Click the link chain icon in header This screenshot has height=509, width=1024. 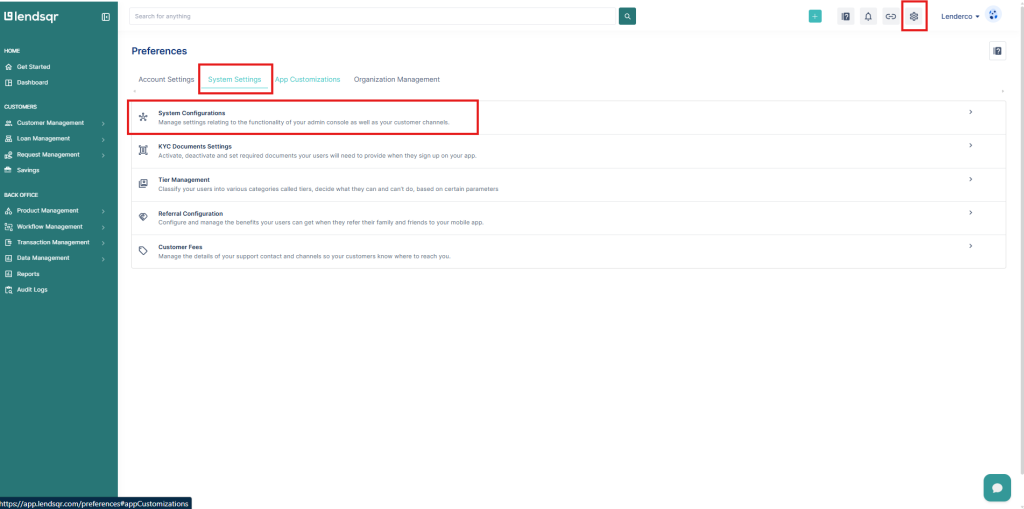coord(890,16)
